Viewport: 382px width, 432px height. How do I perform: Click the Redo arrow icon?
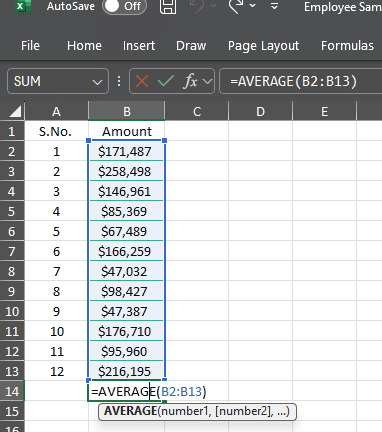click(x=236, y=6)
